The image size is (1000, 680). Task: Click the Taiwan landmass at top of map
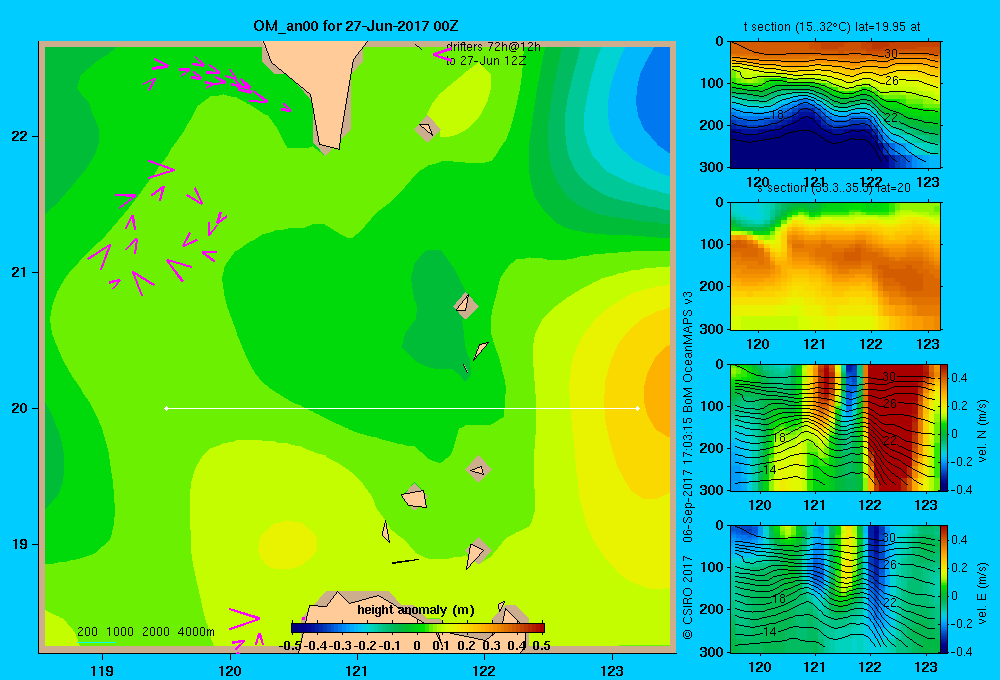319,89
